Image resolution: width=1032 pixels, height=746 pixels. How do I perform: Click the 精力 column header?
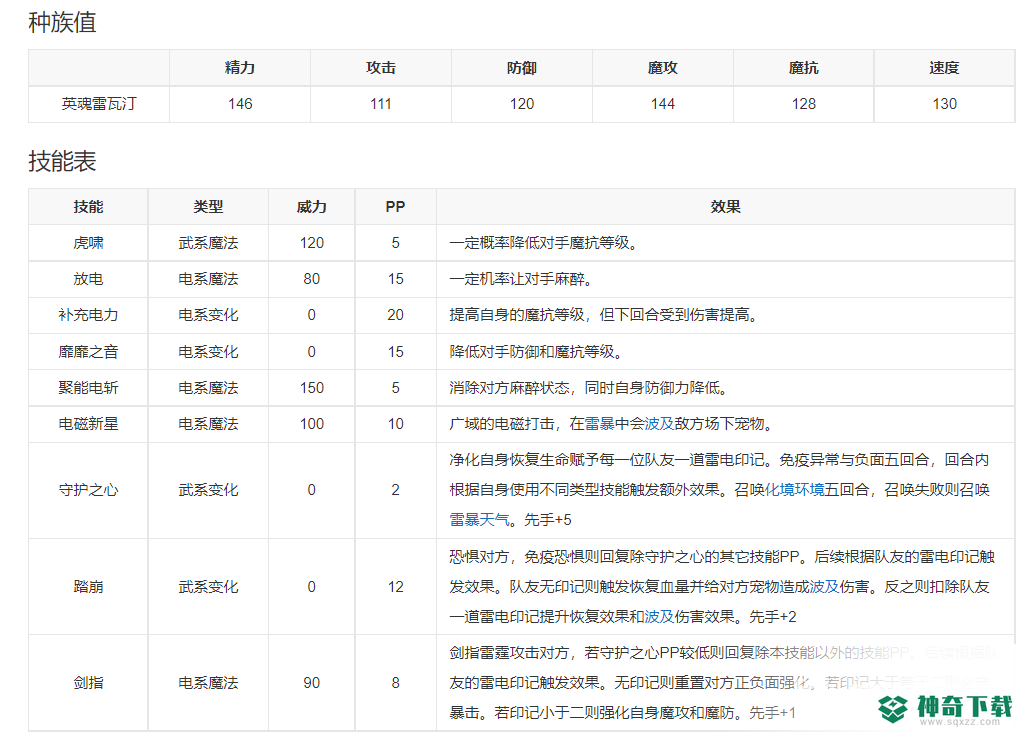click(240, 68)
